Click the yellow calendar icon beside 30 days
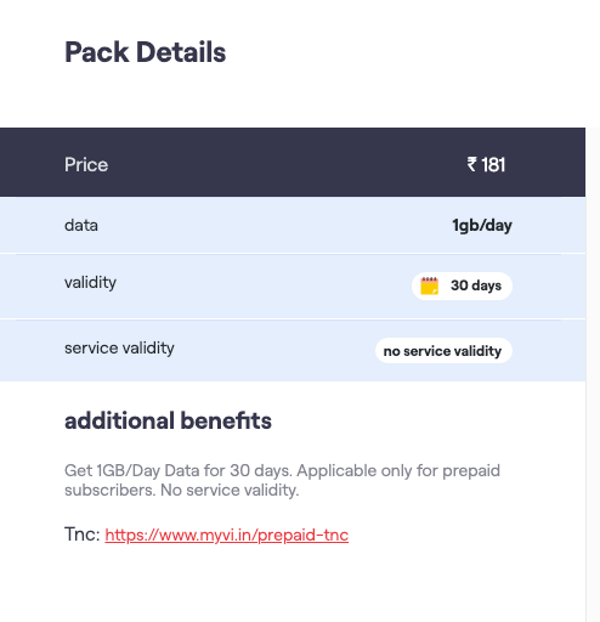600x622 pixels. click(429, 286)
